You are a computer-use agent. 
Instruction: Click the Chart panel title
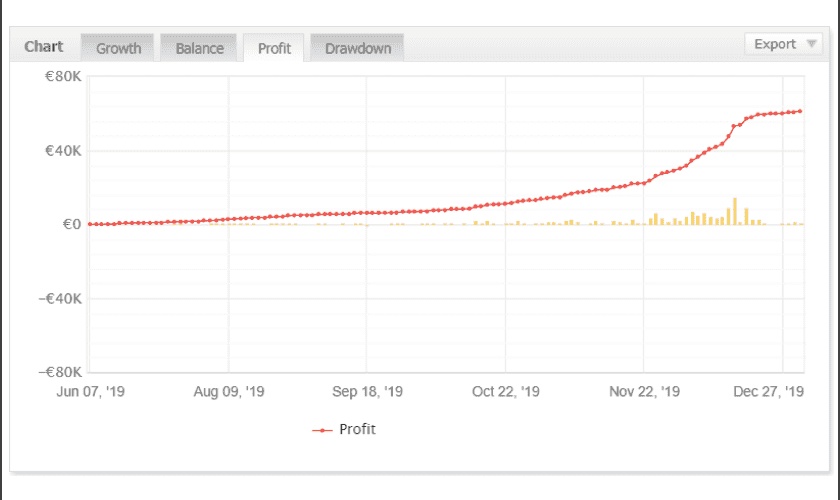pyautogui.click(x=44, y=47)
